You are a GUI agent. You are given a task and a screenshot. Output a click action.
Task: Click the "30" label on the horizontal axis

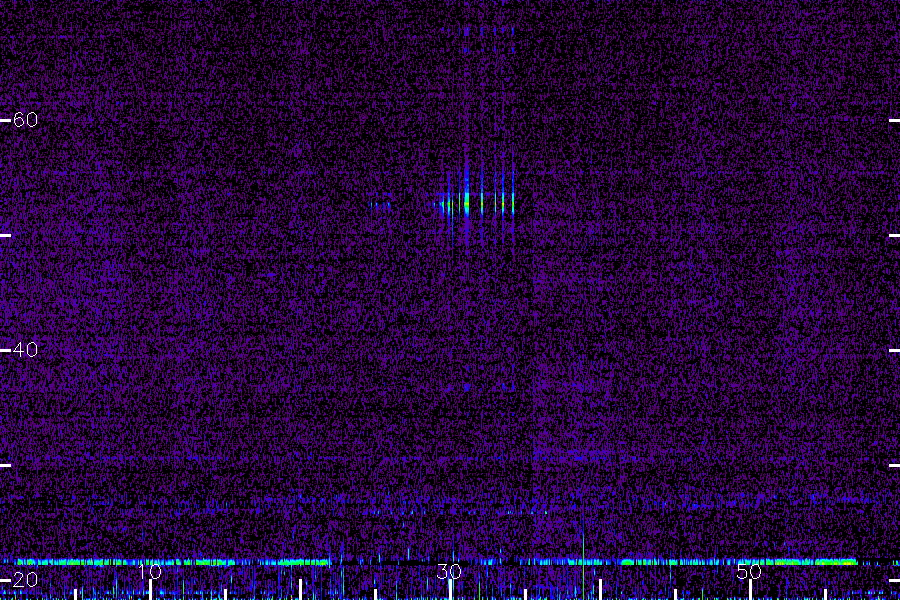tap(449, 571)
